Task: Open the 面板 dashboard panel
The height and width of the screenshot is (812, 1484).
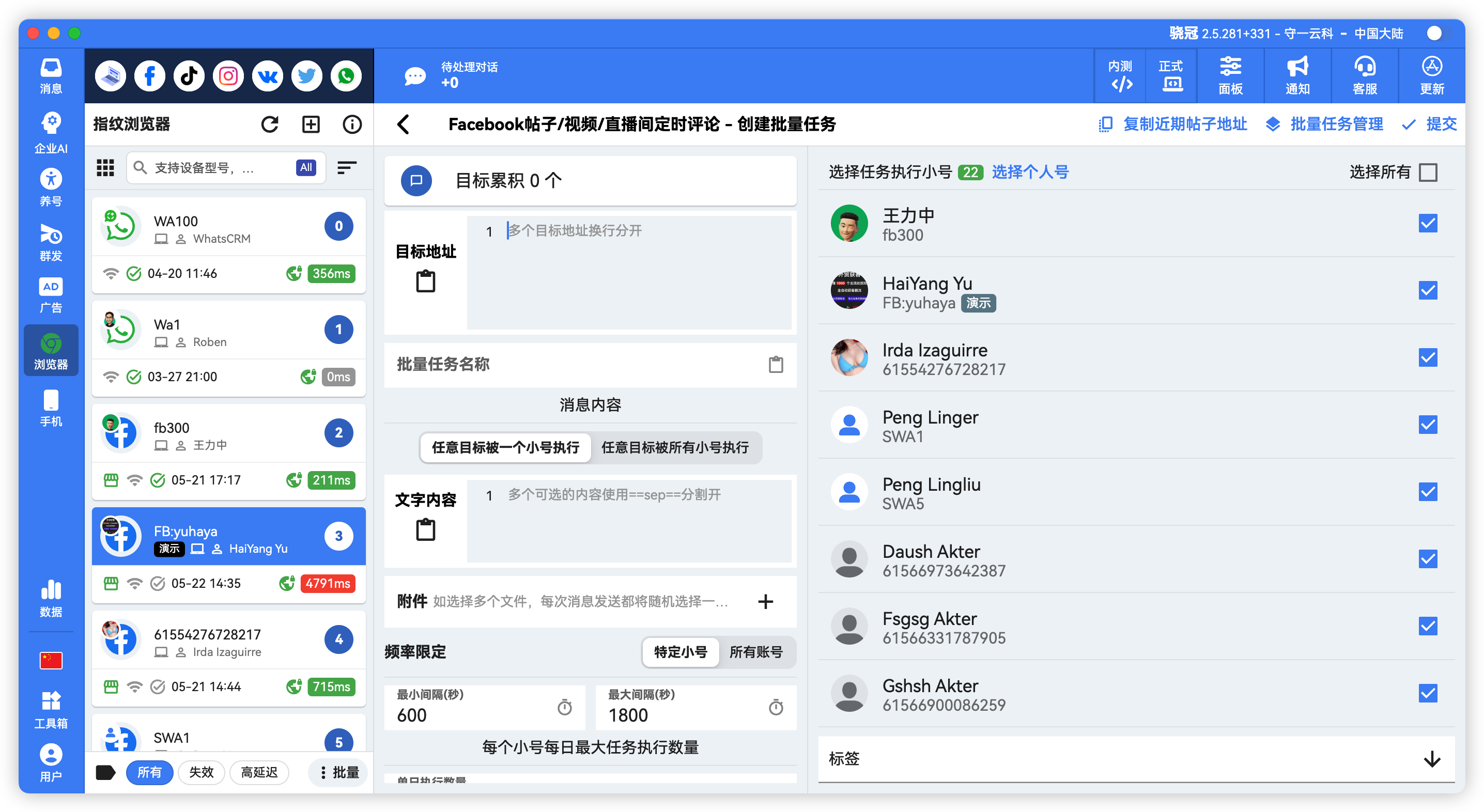Action: click(x=1230, y=75)
